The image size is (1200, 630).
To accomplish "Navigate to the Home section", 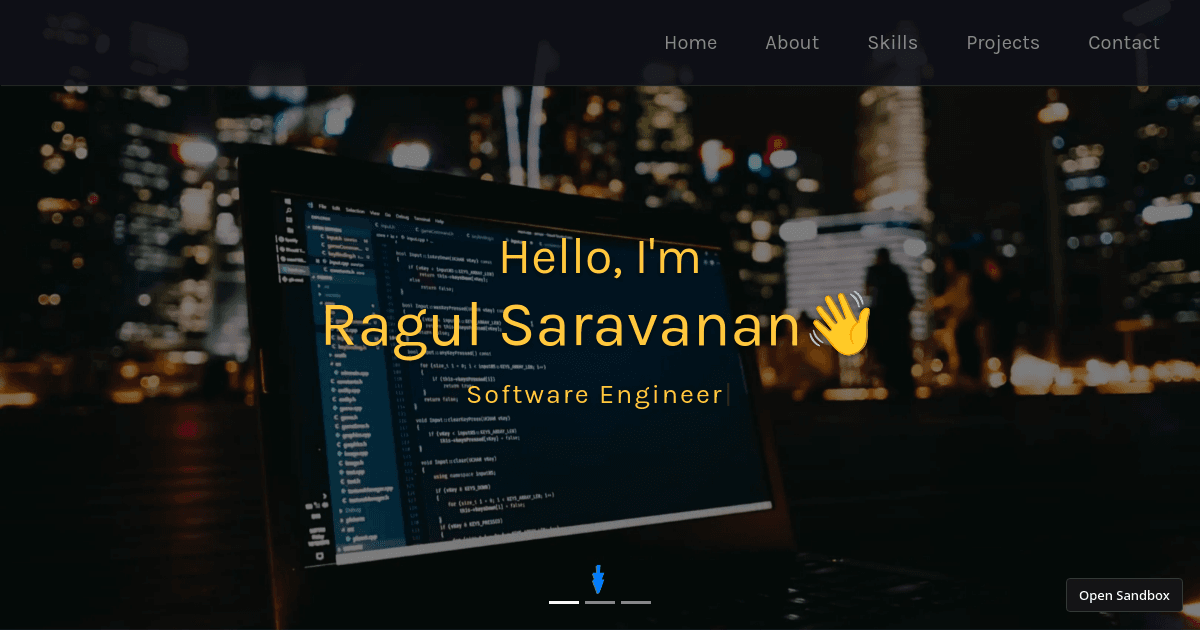I will [x=690, y=42].
